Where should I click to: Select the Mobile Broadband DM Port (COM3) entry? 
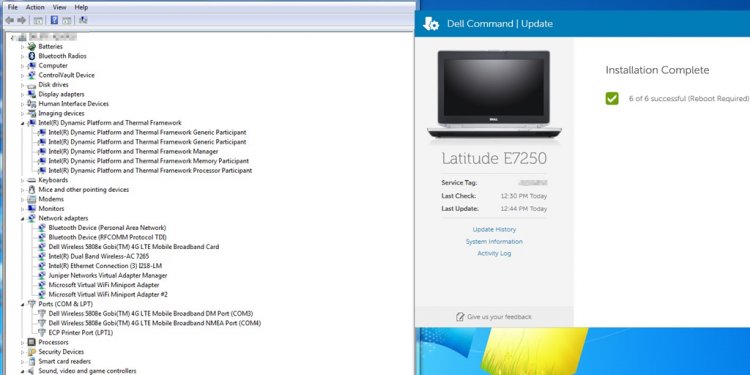click(x=151, y=314)
